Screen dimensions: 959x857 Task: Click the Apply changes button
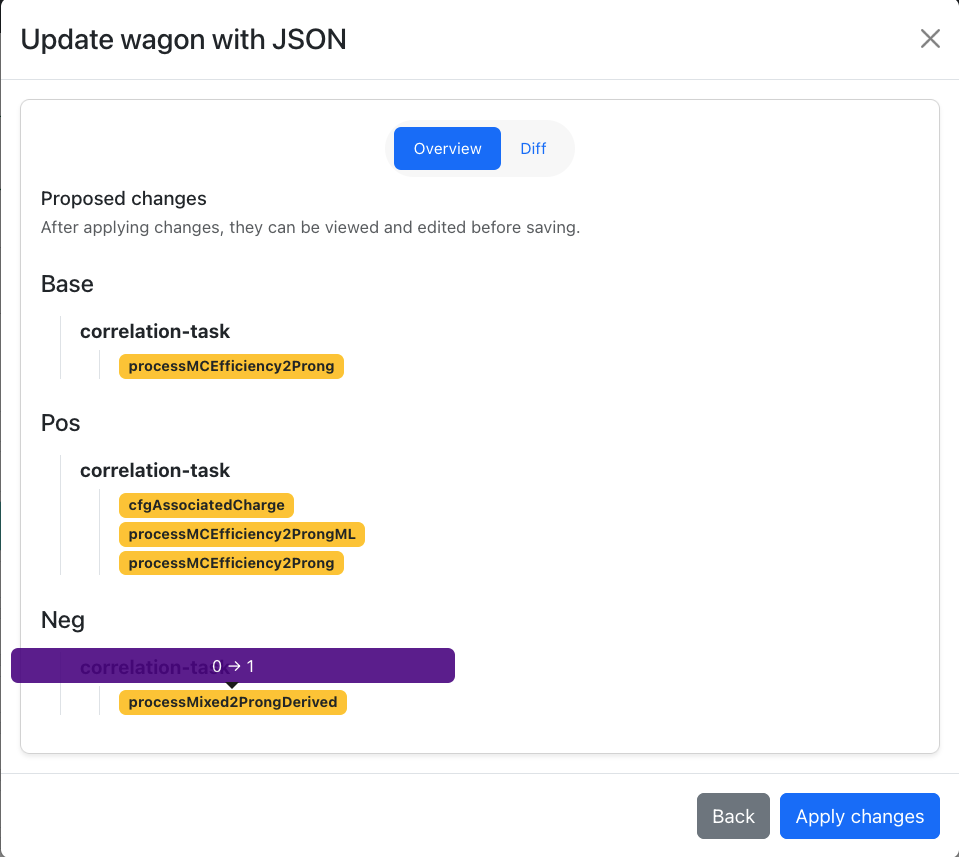[859, 816]
